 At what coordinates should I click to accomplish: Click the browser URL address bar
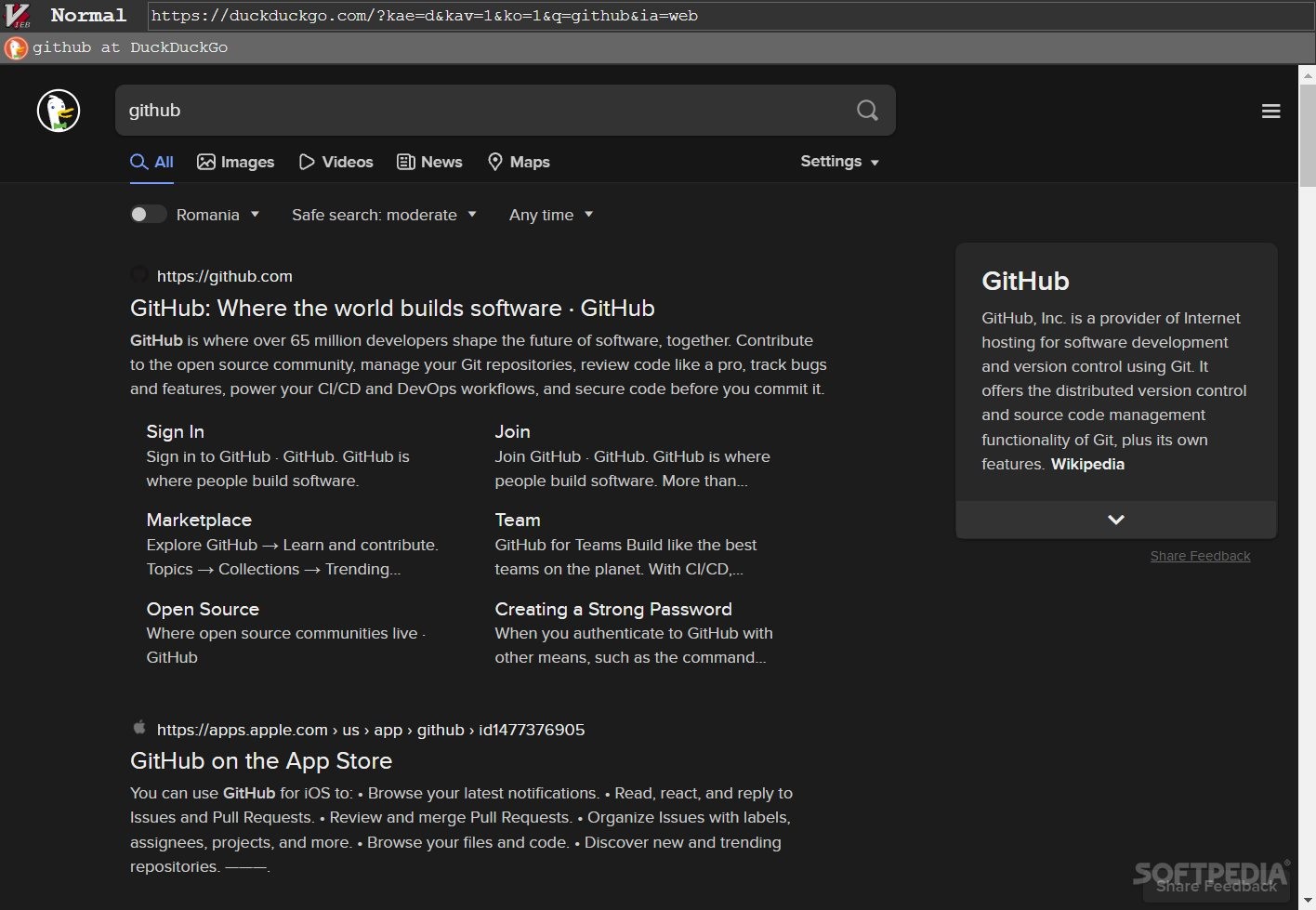click(x=730, y=16)
